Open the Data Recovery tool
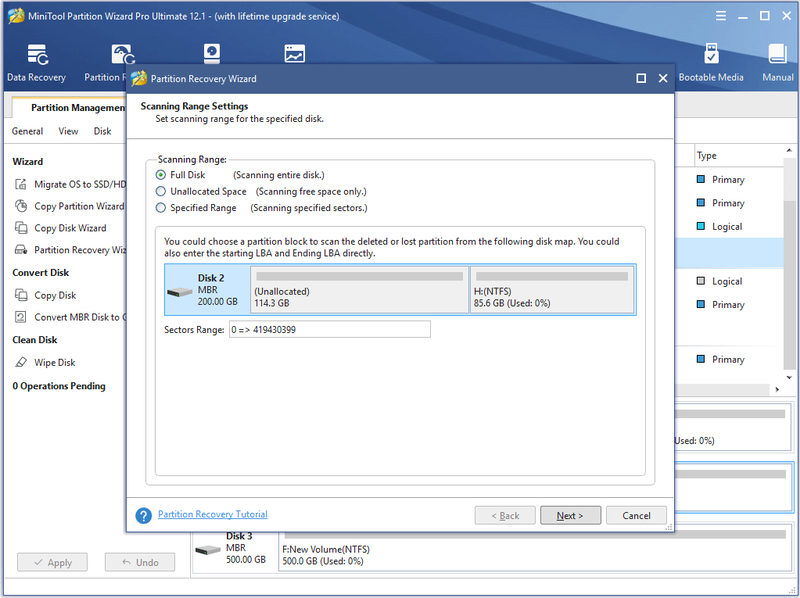This screenshot has height=598, width=800. click(36, 63)
